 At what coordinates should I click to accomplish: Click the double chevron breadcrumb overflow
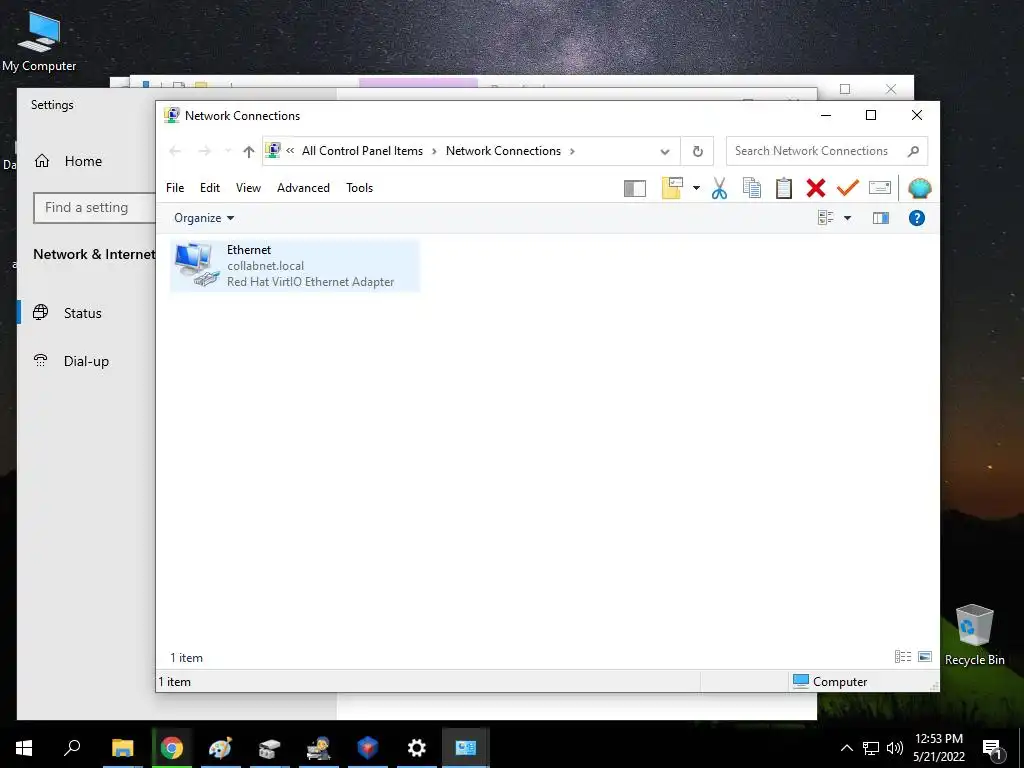click(x=290, y=151)
